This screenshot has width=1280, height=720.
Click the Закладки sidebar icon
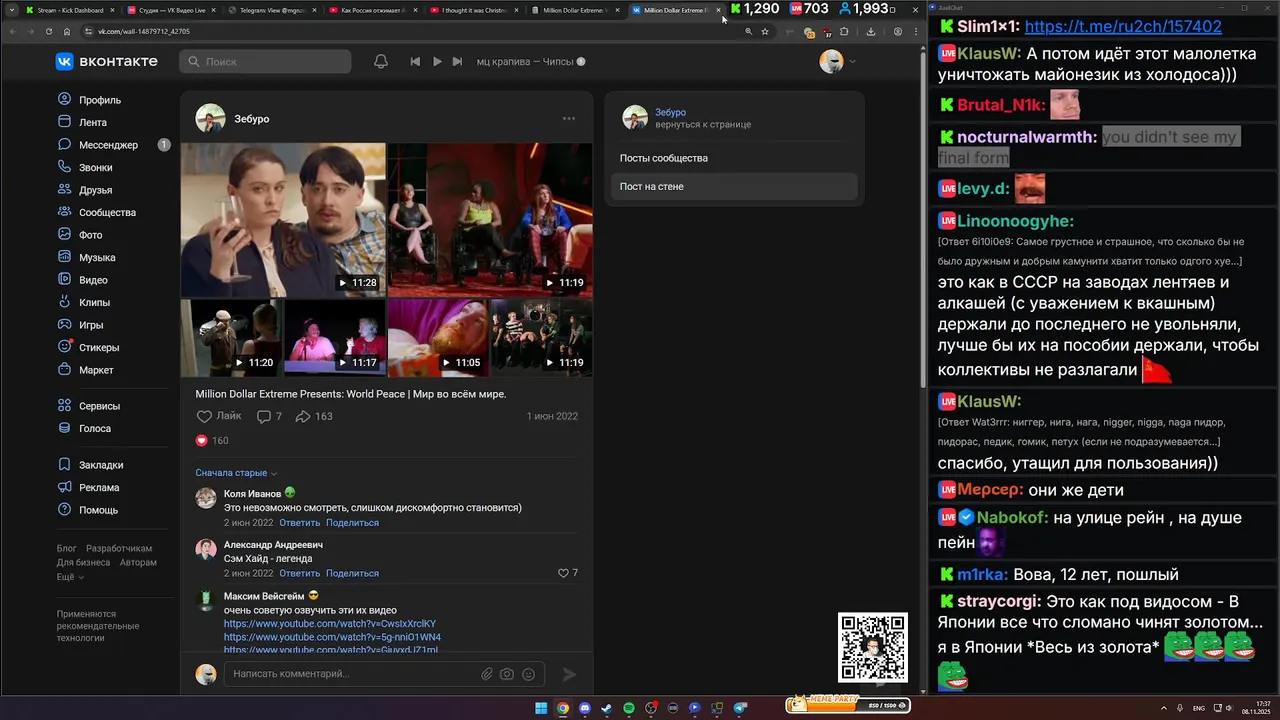(x=65, y=465)
